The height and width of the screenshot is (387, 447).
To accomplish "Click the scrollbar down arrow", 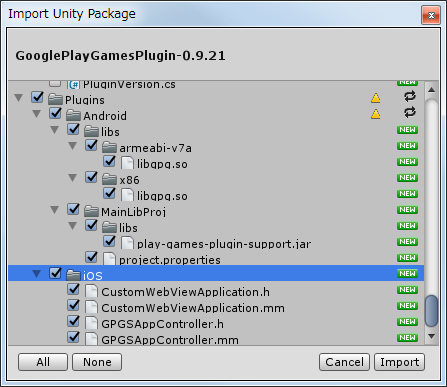I will (x=432, y=336).
